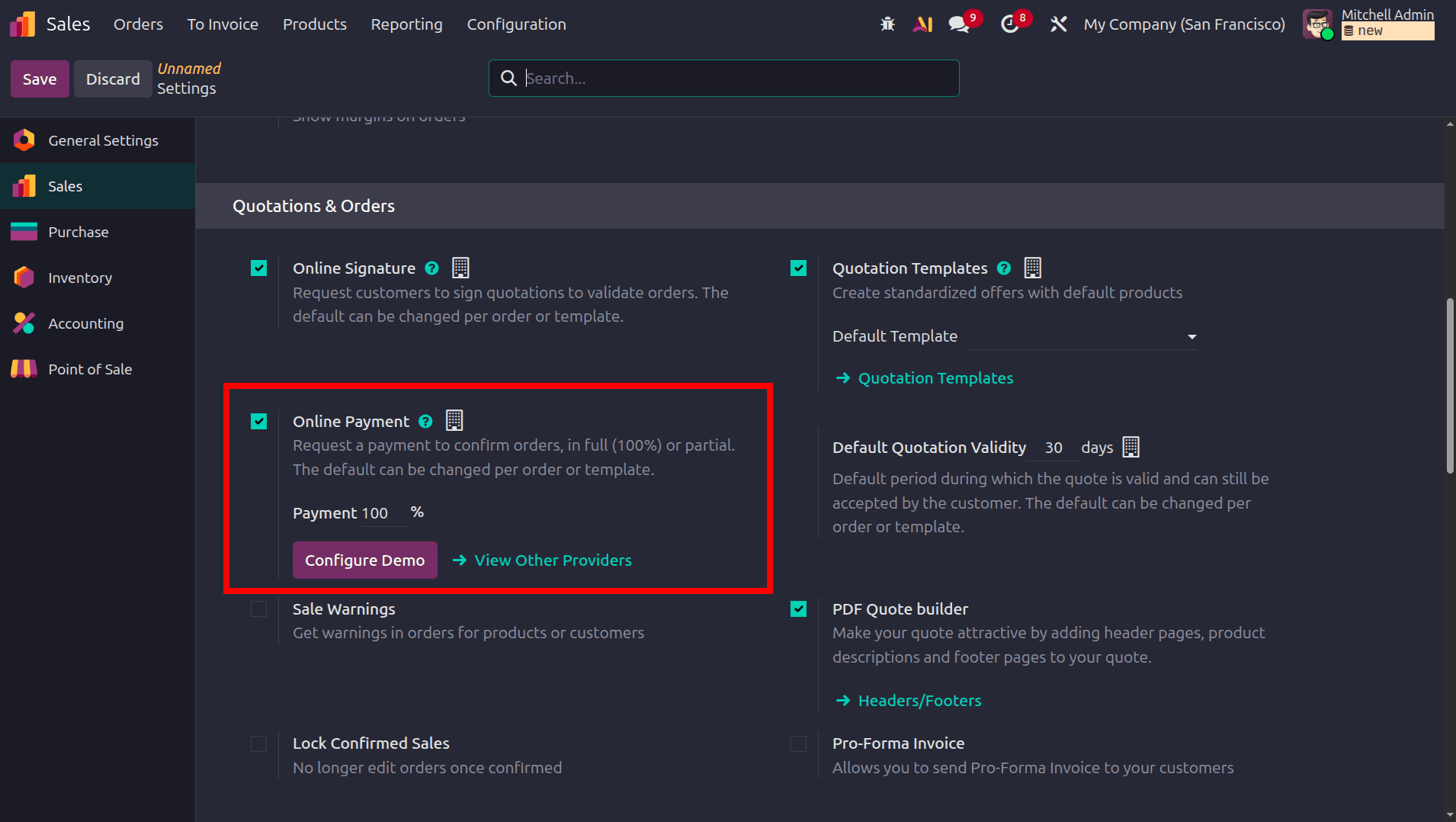Switch to General Settings section
This screenshot has width=1456, height=822.
click(x=104, y=140)
